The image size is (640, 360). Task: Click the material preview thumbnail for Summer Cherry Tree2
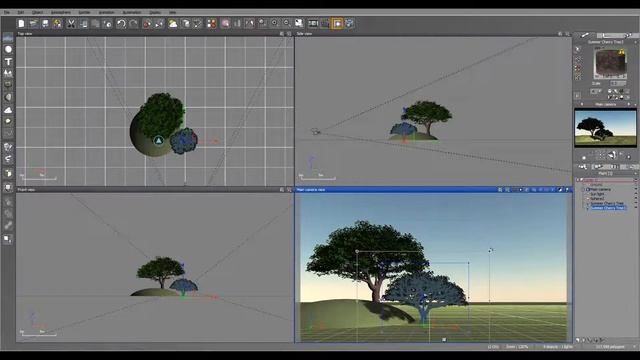[610, 64]
